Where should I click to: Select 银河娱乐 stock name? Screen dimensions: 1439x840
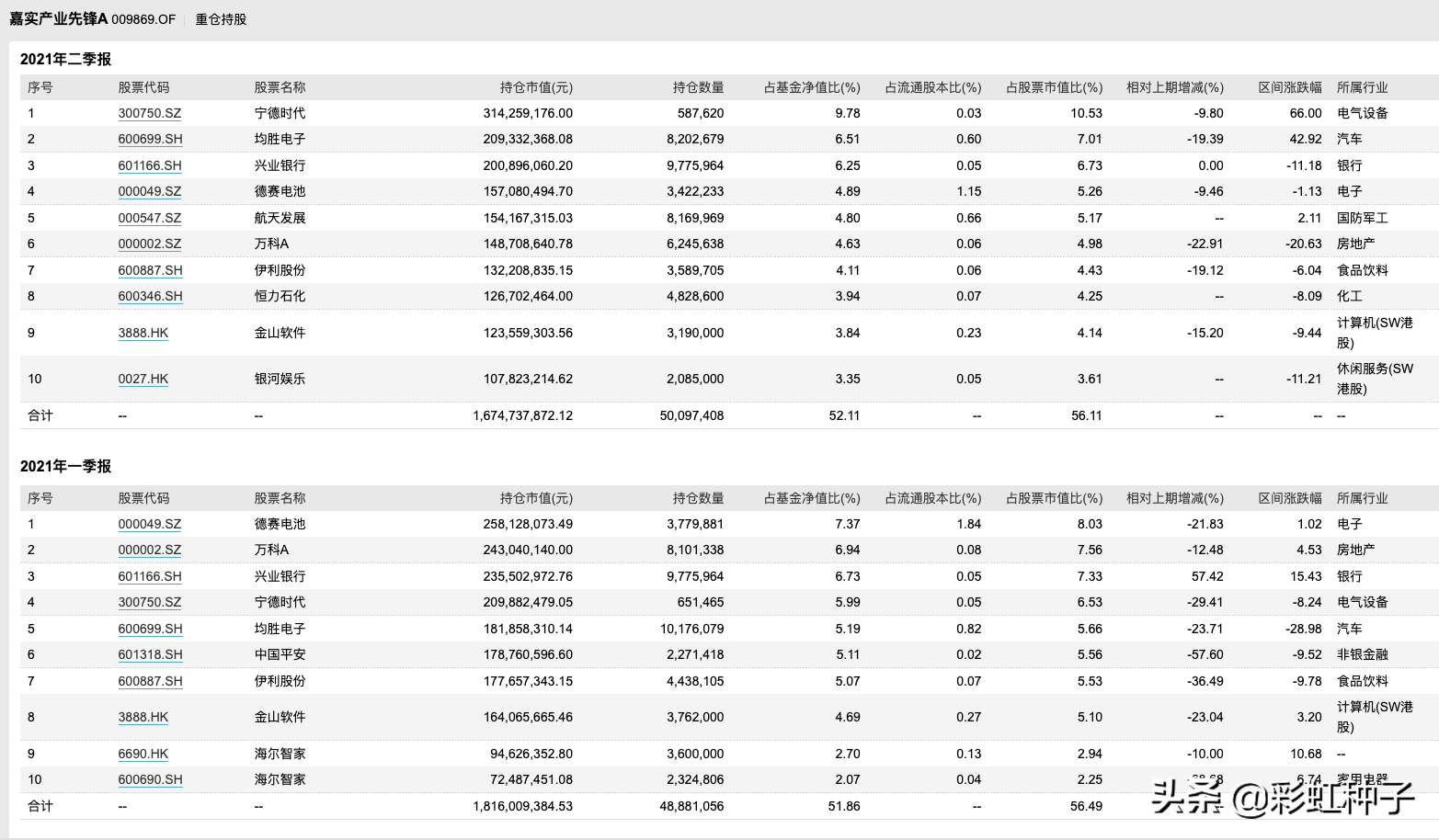280,379
